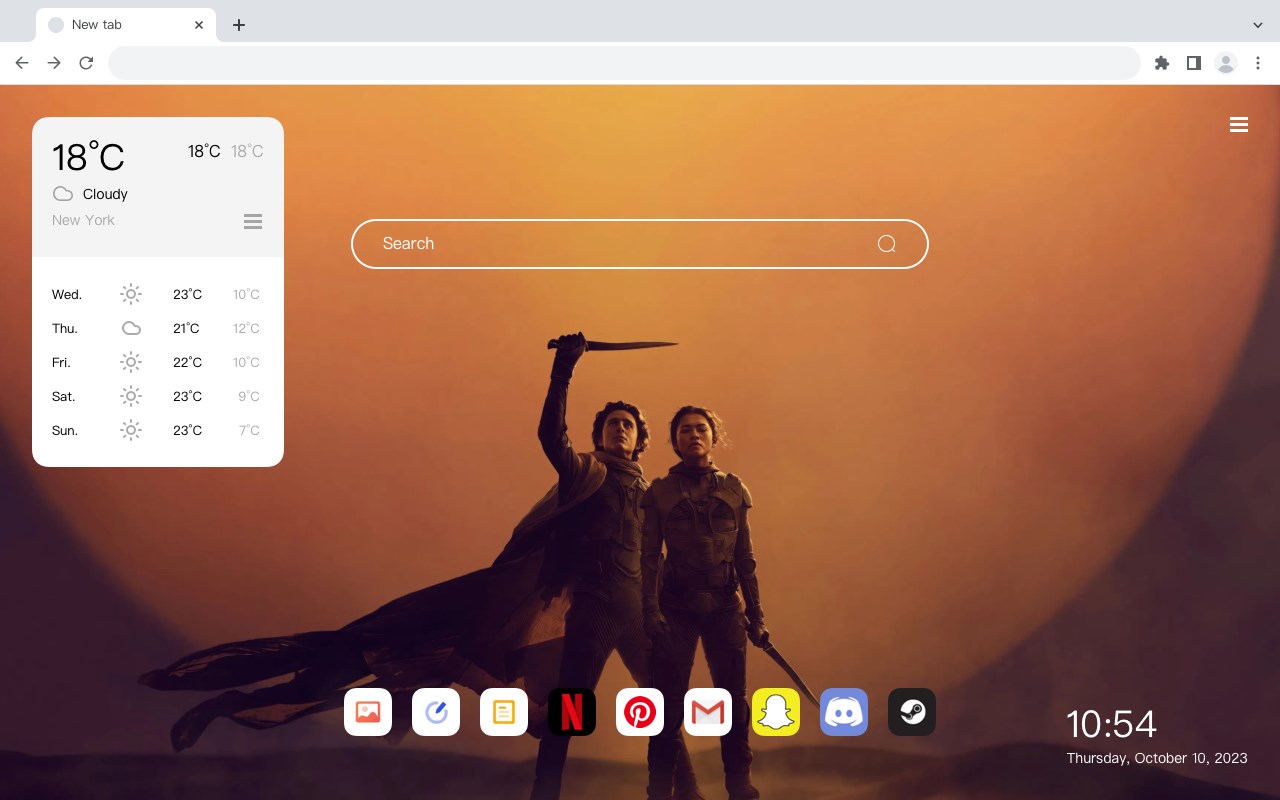
Task: Open the Gmail shortcut
Action: point(708,712)
